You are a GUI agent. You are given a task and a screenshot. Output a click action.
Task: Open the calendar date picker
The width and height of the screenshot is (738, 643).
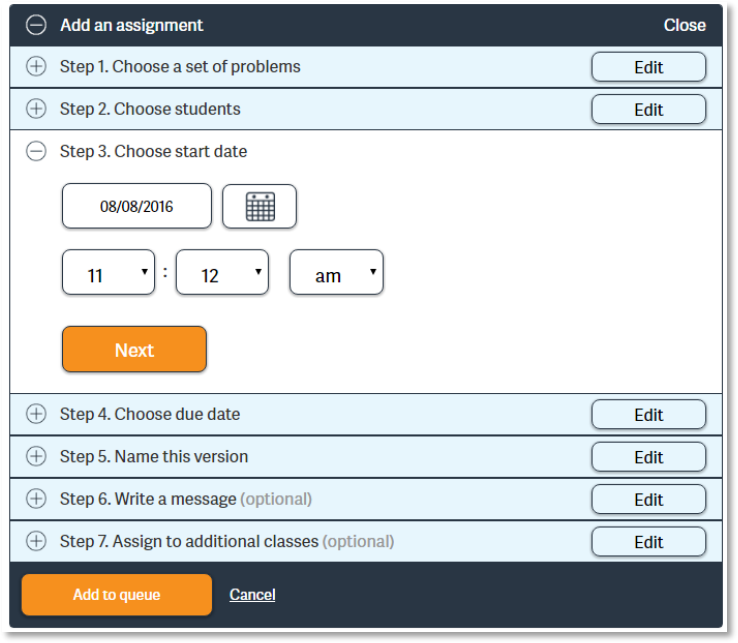[259, 207]
